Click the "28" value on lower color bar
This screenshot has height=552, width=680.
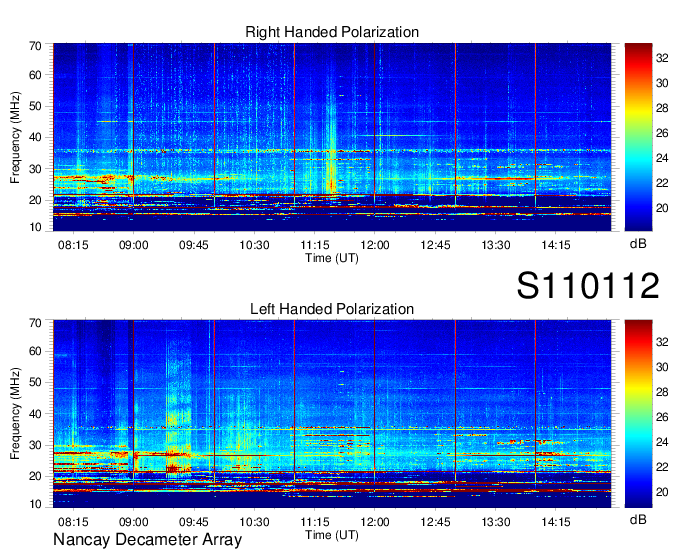tap(662, 392)
